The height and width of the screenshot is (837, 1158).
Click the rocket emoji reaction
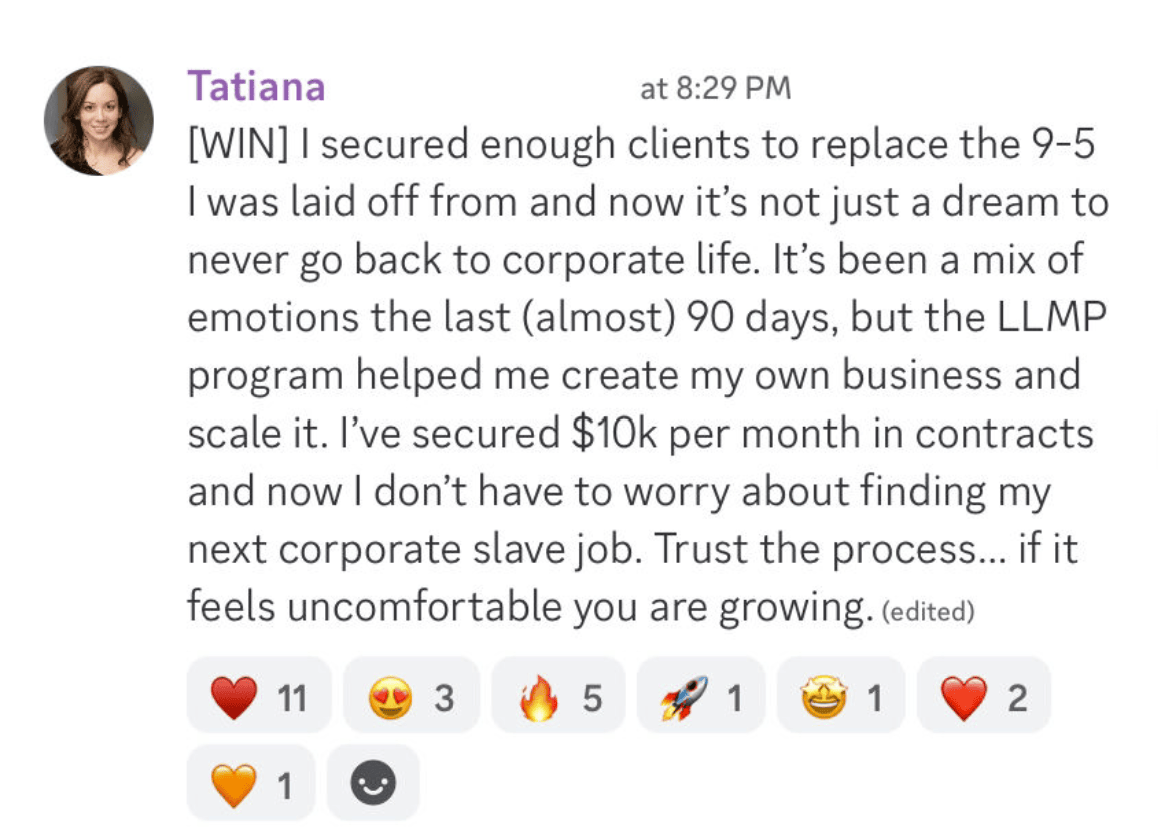tap(701, 695)
